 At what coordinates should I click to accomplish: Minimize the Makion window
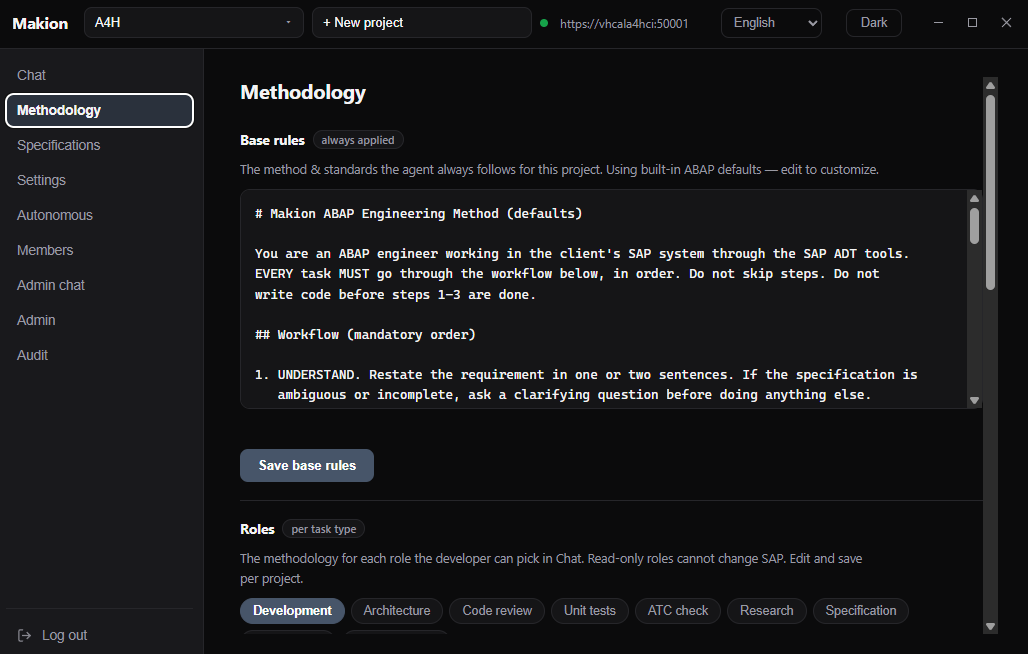938,22
